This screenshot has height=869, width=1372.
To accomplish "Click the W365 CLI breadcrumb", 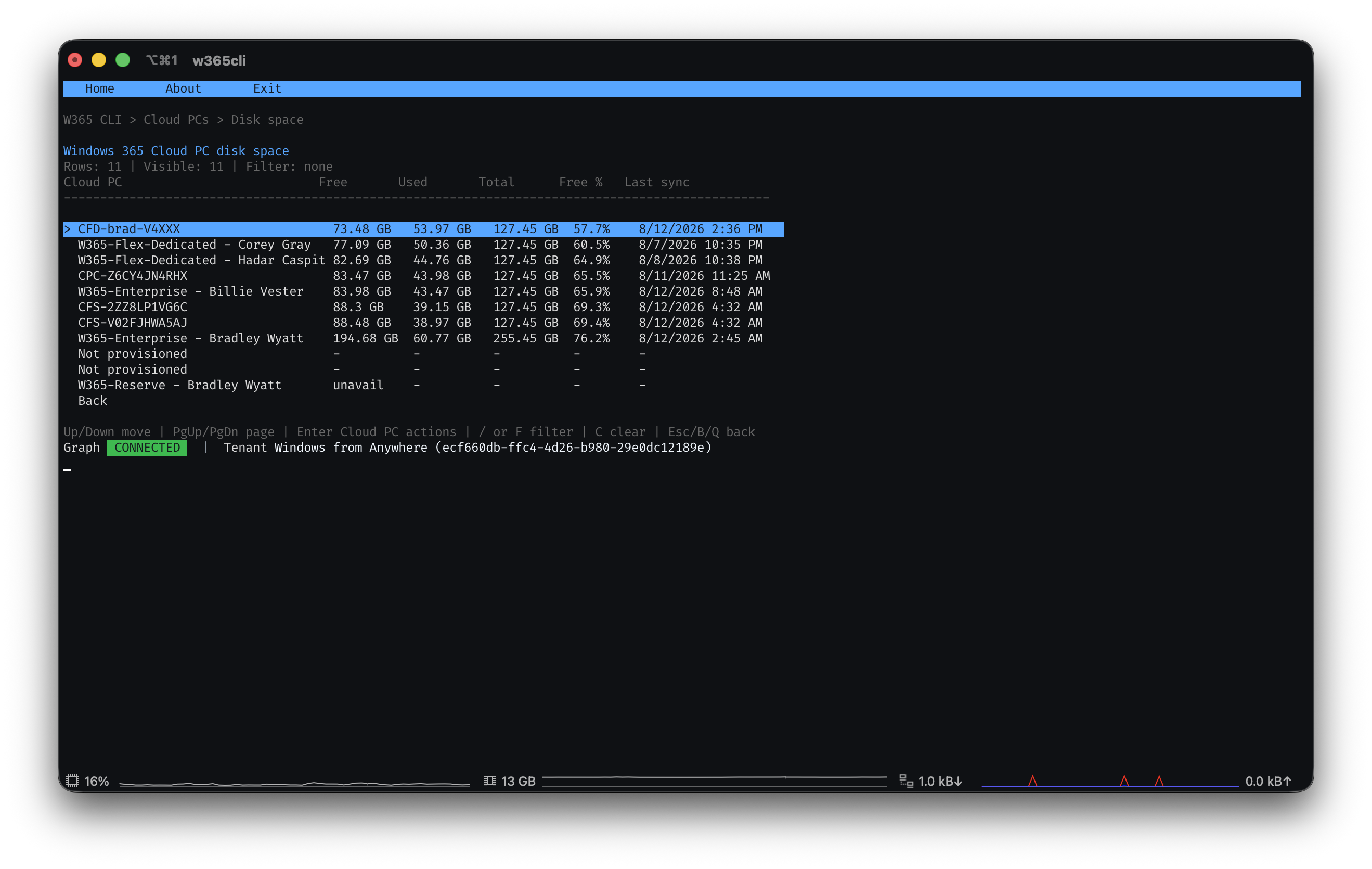I will (x=92, y=120).
